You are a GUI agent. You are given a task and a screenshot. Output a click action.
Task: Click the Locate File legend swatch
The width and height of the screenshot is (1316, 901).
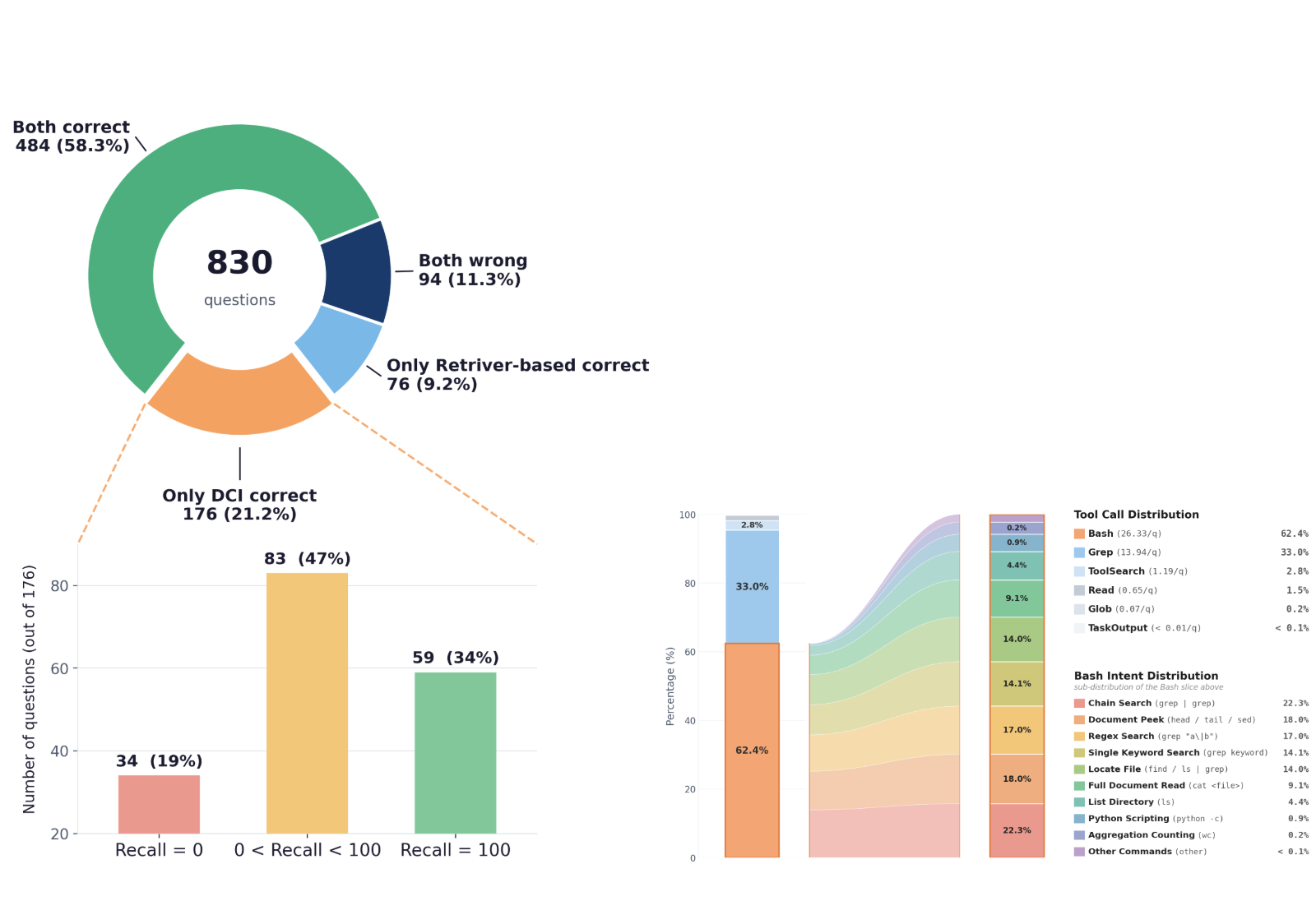[1079, 769]
